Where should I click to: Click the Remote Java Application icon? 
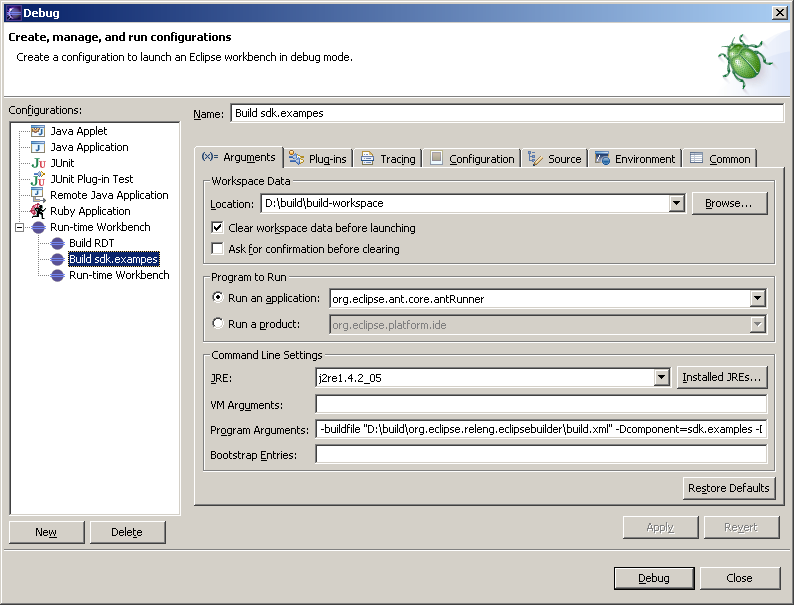(38, 195)
